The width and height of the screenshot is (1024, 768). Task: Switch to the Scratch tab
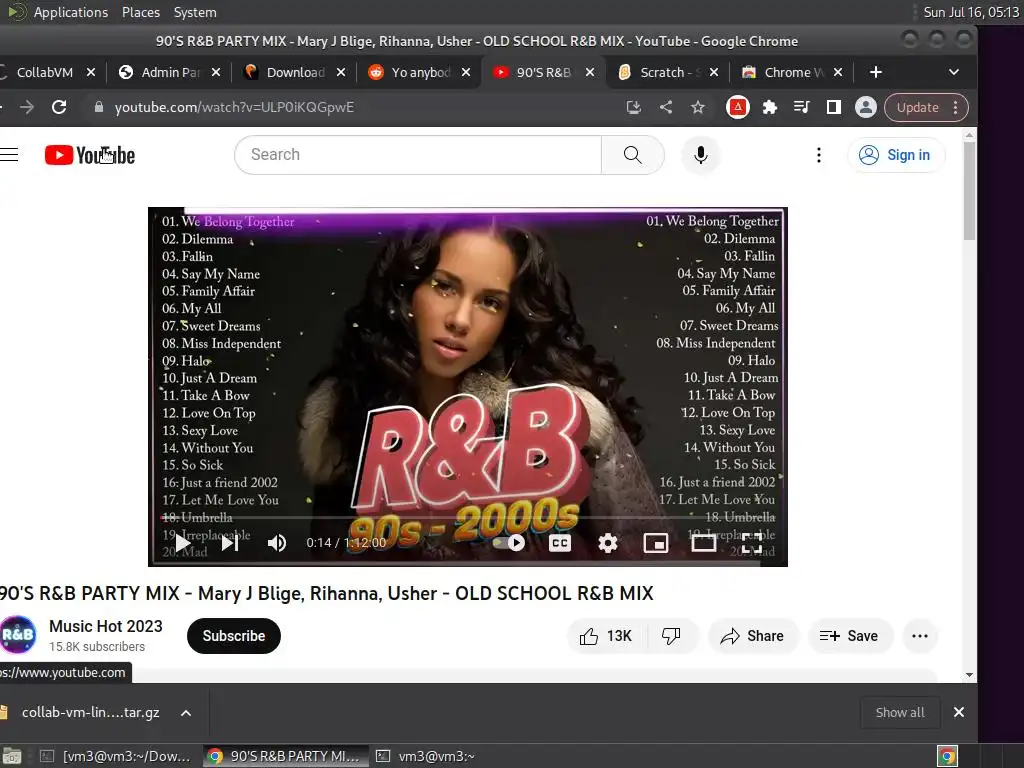[669, 72]
